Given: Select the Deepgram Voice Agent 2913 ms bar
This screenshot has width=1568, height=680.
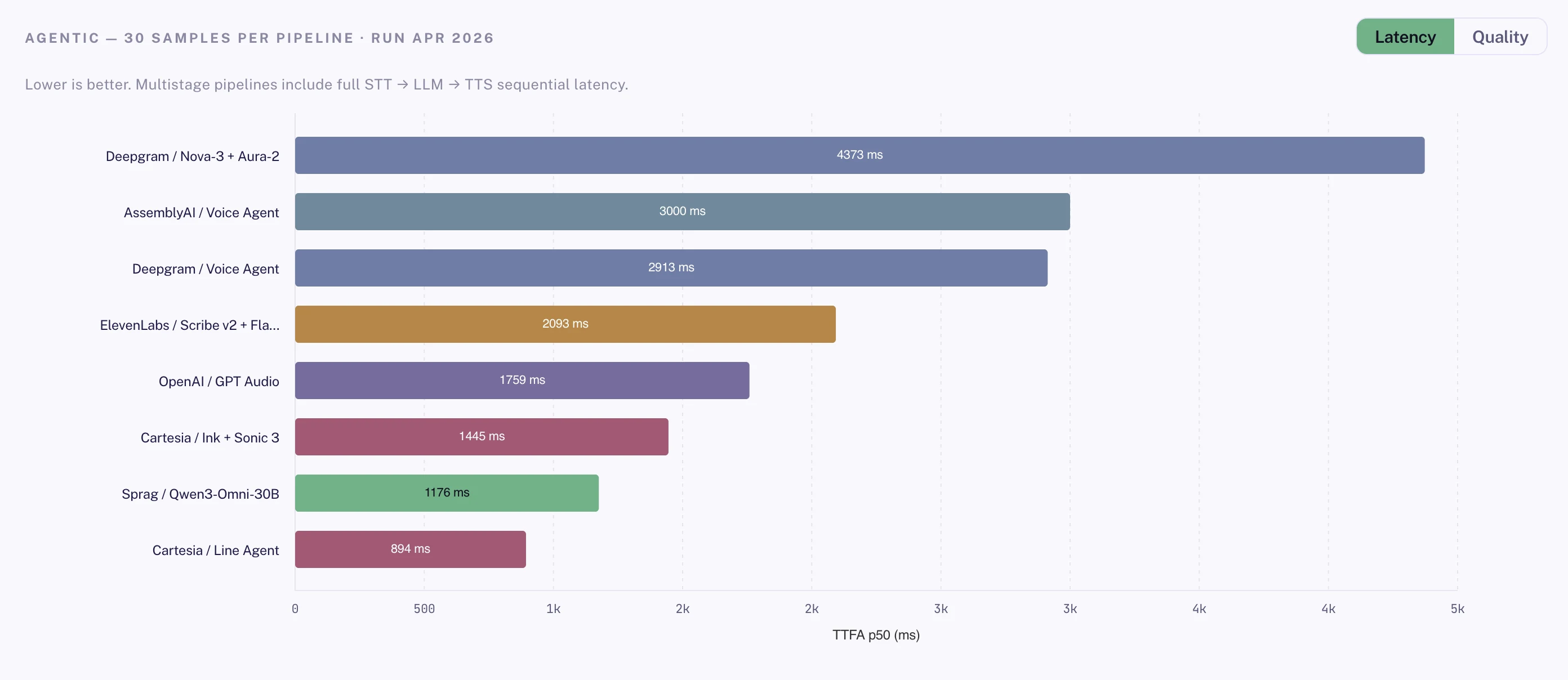Looking at the screenshot, I should pos(671,267).
